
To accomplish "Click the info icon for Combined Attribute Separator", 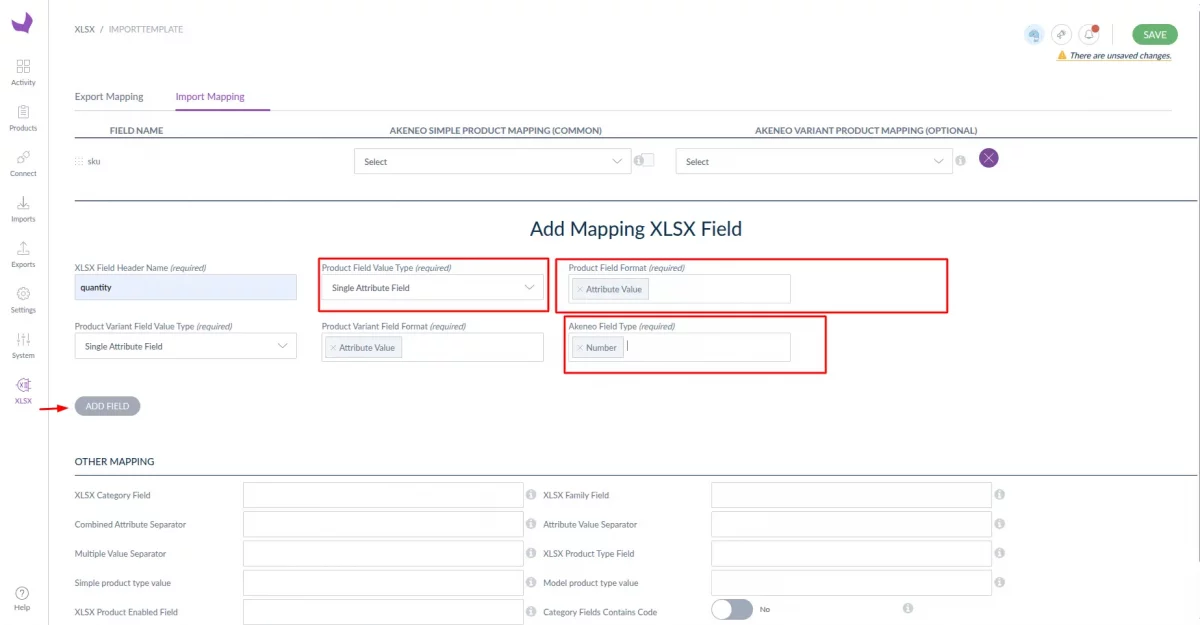I will pos(531,524).
